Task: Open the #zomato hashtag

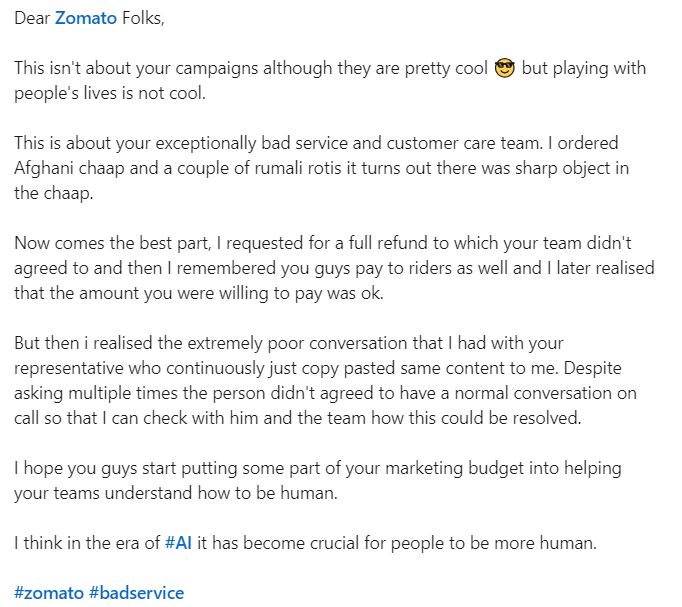Action: click(49, 593)
